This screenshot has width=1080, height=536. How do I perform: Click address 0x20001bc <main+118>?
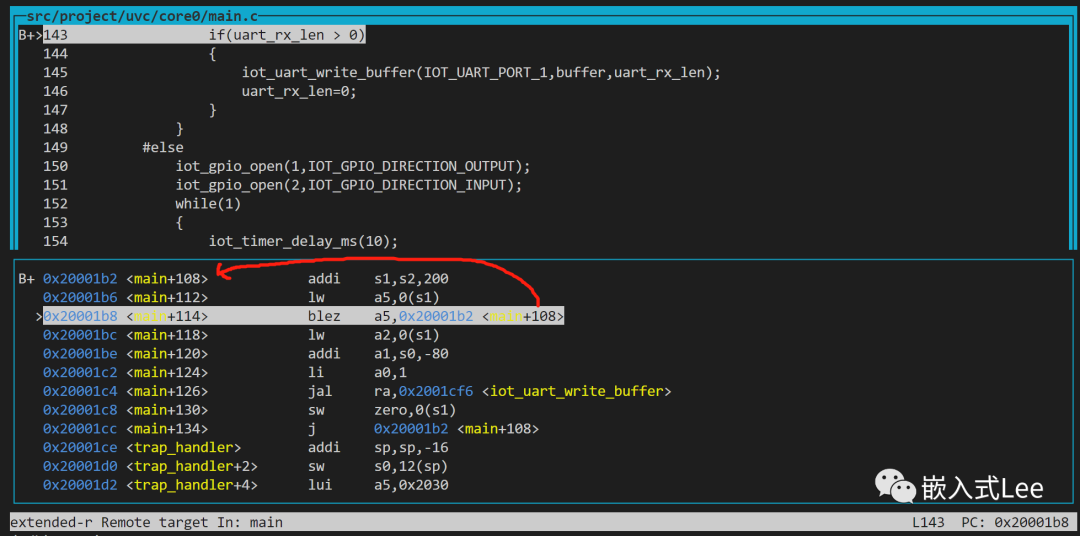(125, 335)
